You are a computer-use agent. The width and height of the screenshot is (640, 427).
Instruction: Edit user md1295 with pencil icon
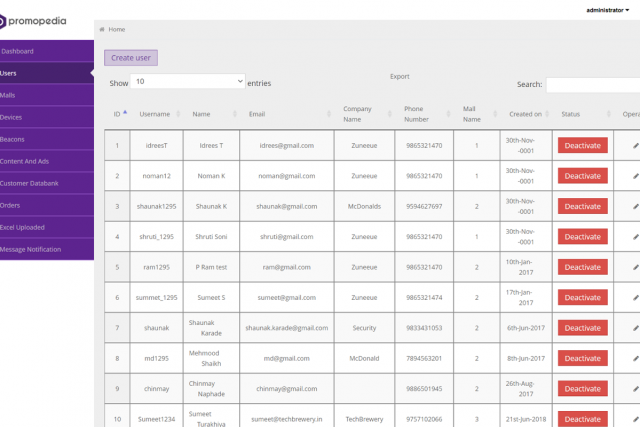636,358
